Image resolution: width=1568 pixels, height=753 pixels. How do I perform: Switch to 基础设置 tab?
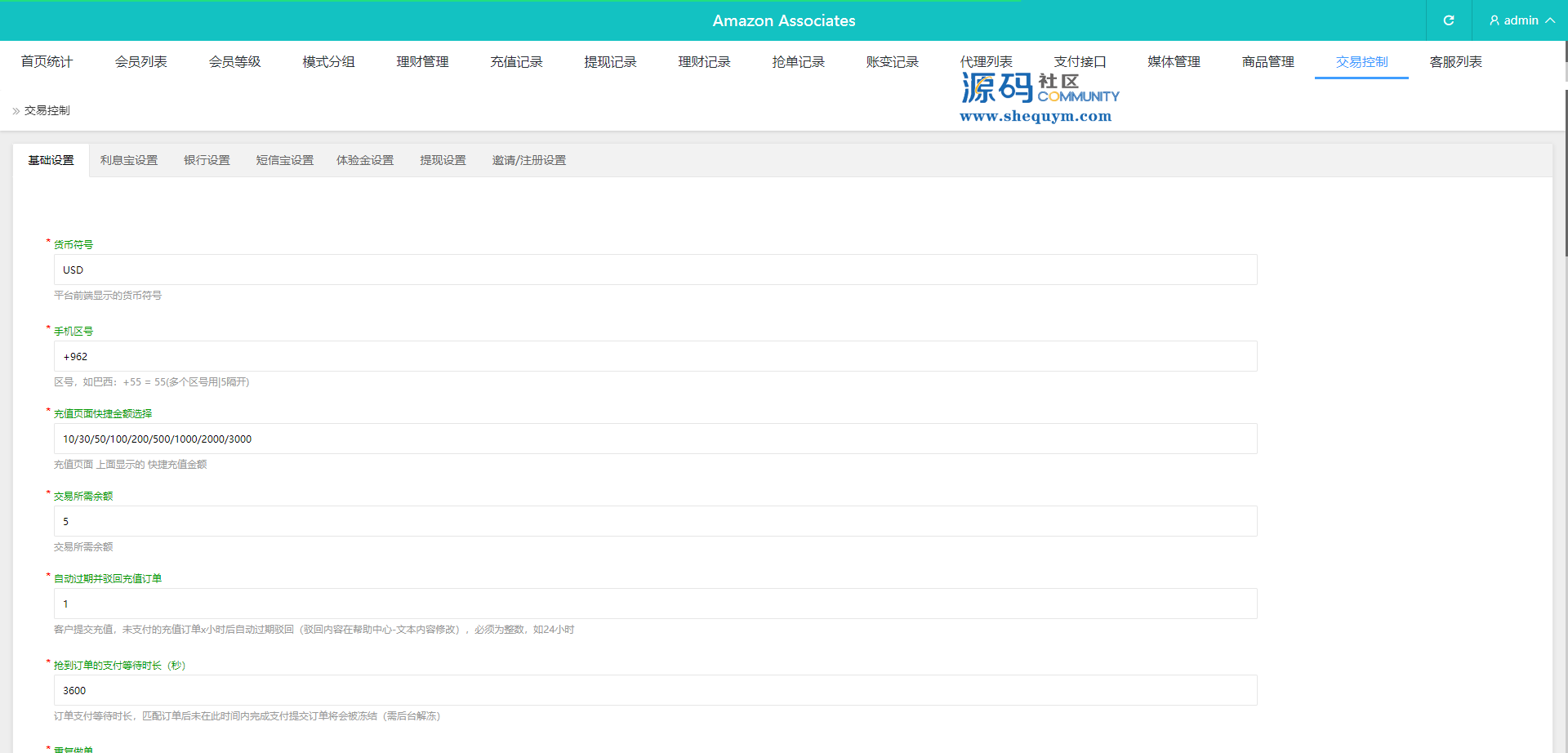51,160
